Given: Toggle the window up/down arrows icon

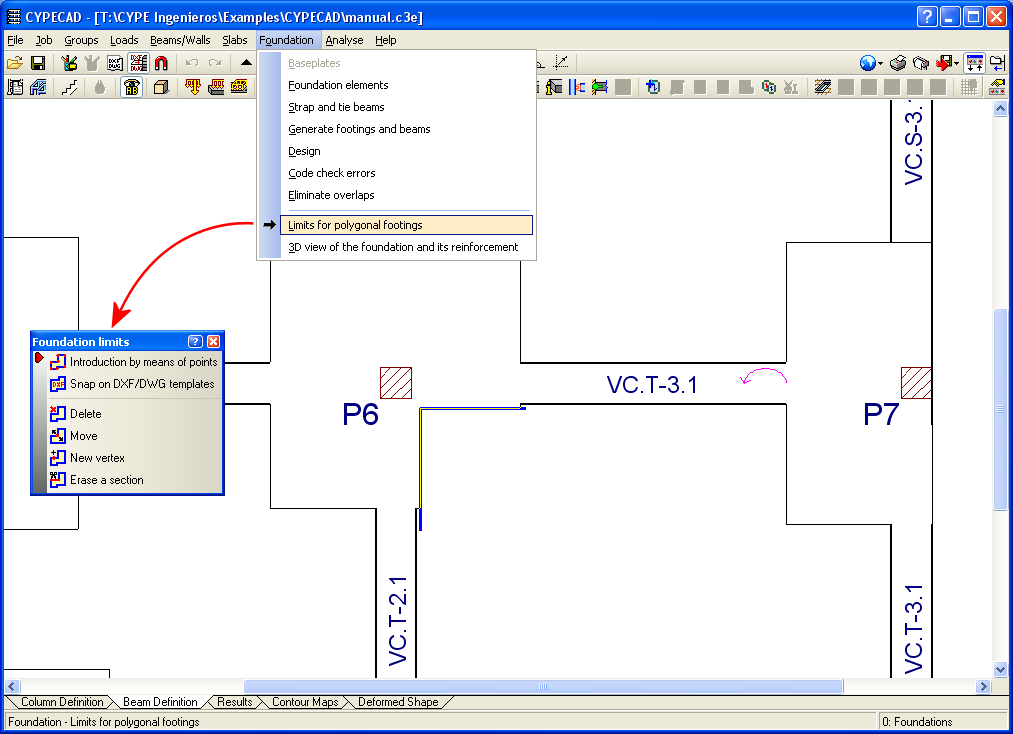Looking at the screenshot, I should click(974, 63).
